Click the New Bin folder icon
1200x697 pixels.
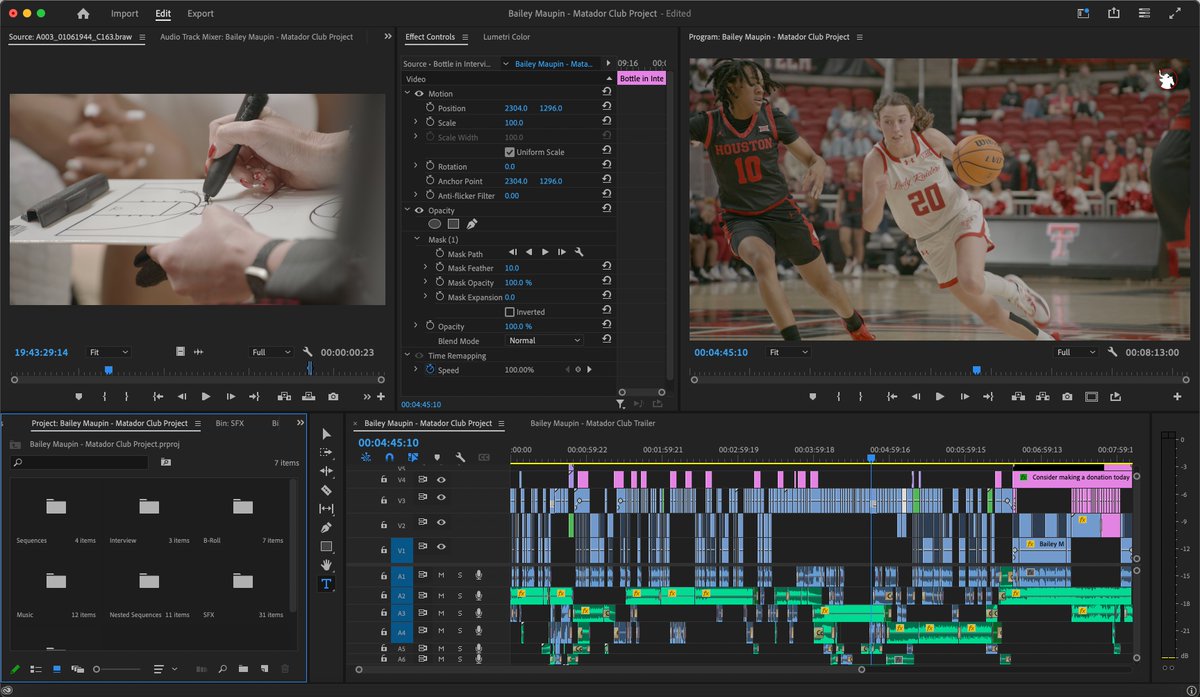[x=243, y=668]
